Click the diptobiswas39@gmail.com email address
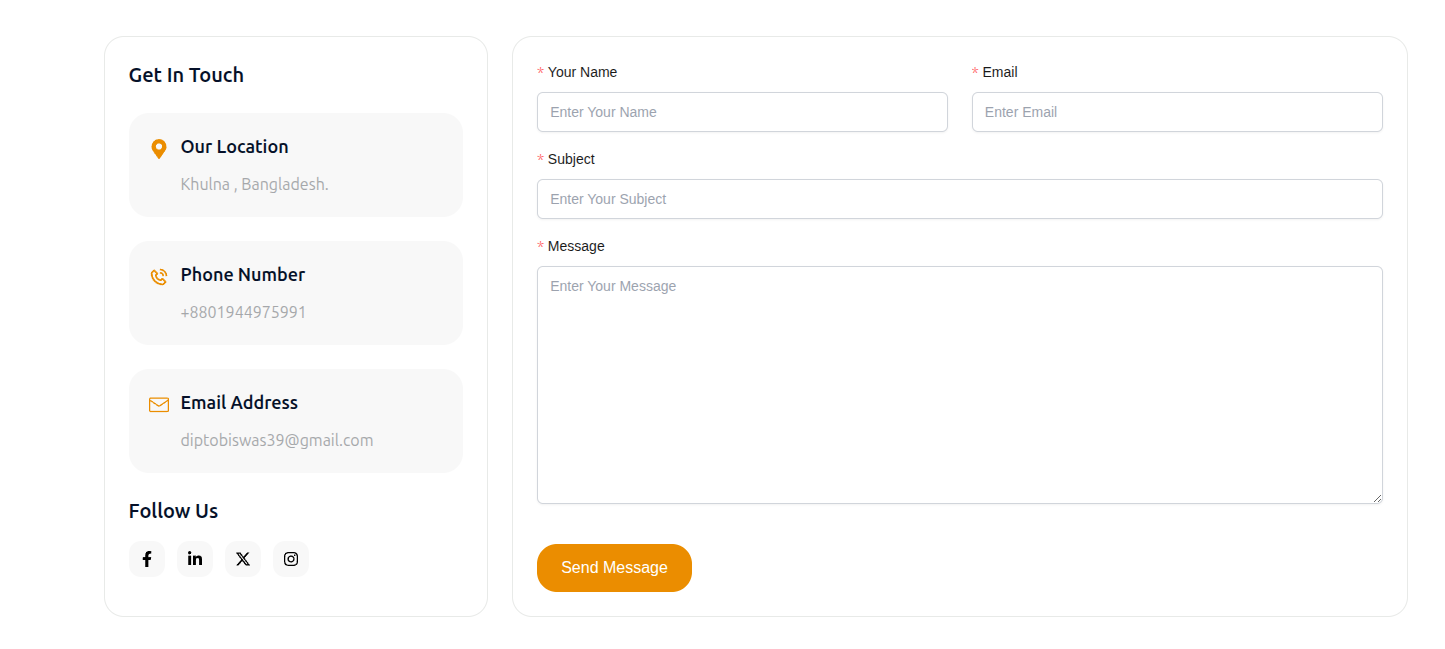The image size is (1445, 649). click(x=277, y=440)
